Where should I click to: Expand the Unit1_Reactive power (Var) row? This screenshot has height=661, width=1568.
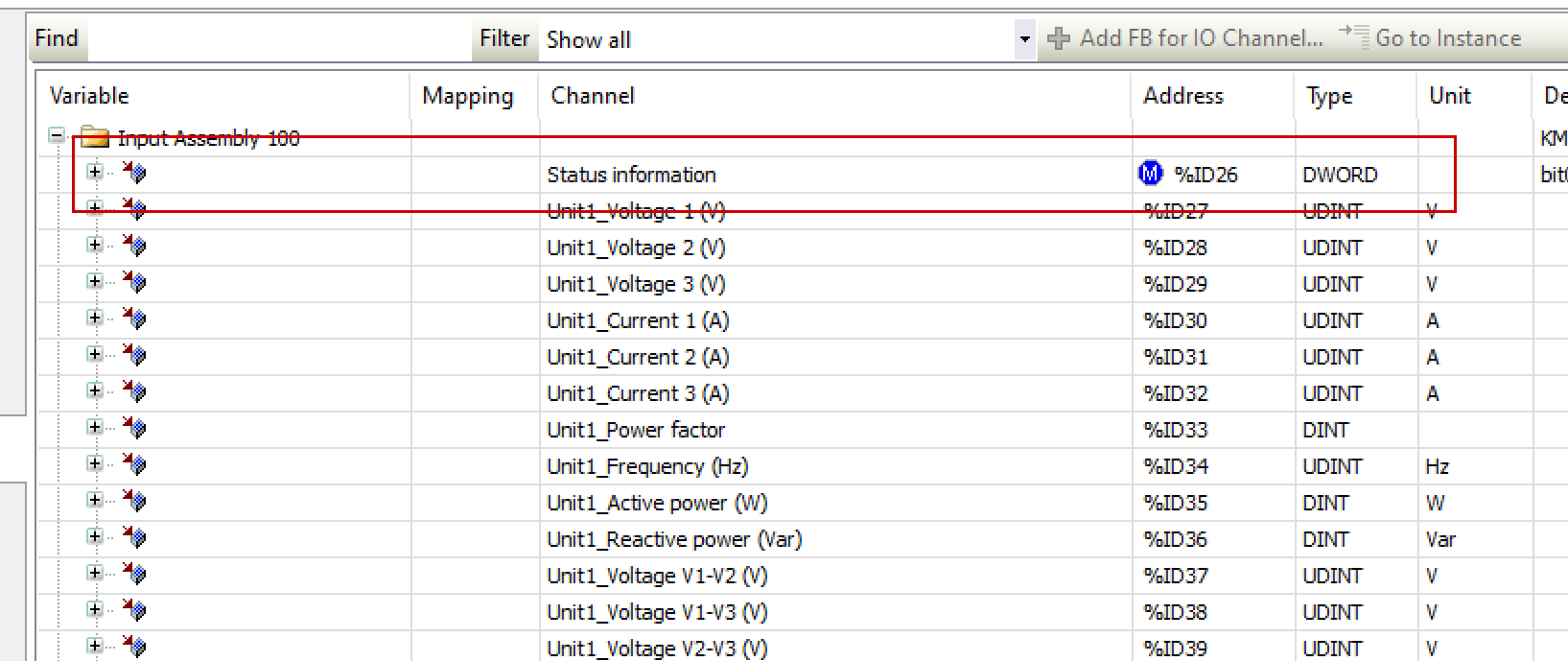click(94, 536)
